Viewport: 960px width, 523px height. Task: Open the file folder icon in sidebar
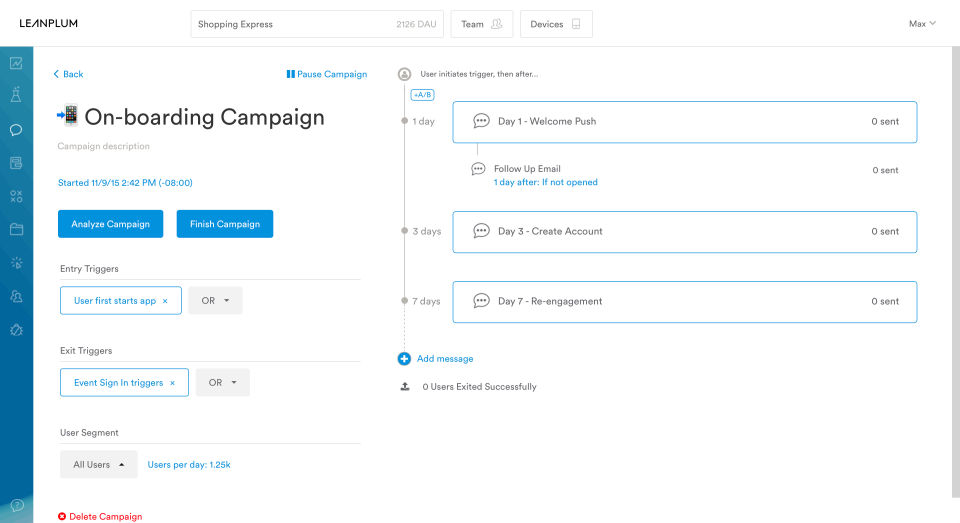pos(16,229)
